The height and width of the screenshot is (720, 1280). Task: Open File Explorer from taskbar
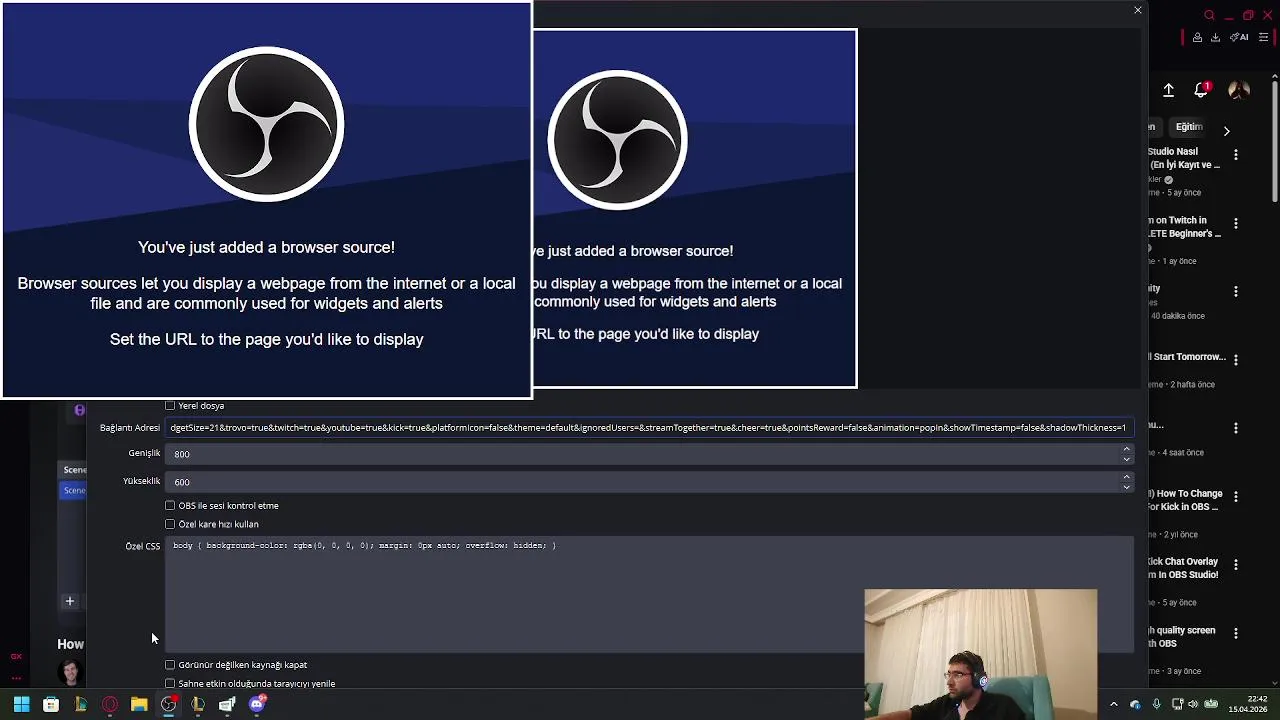click(139, 705)
